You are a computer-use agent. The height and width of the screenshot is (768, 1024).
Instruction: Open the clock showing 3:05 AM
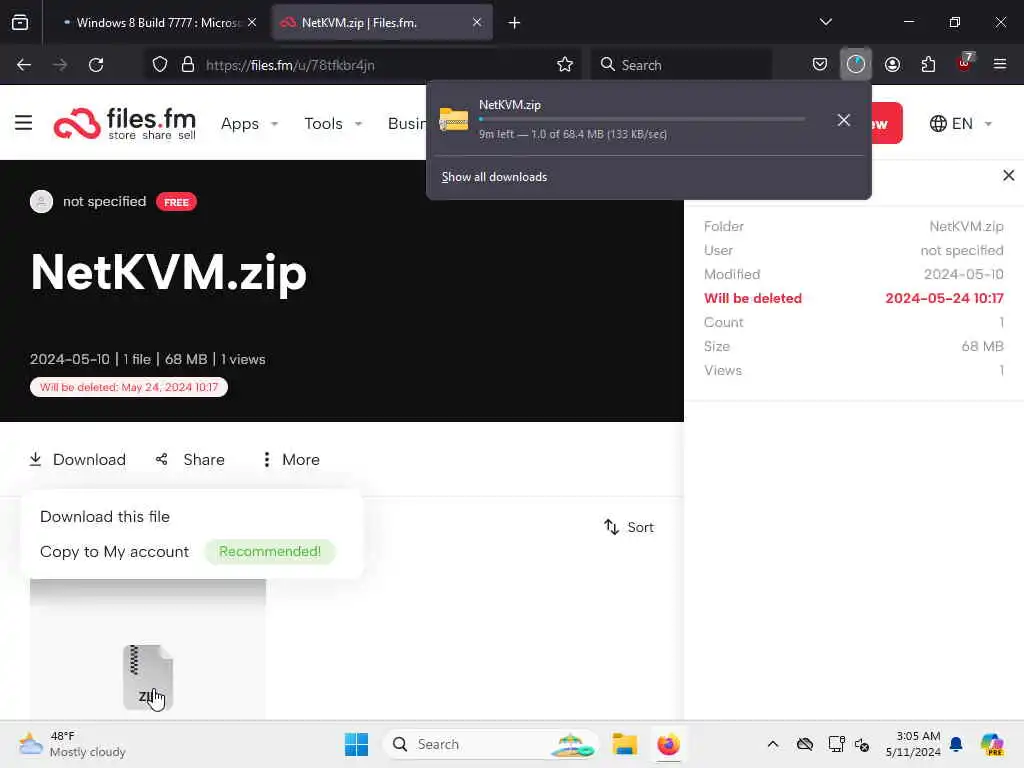pos(913,744)
